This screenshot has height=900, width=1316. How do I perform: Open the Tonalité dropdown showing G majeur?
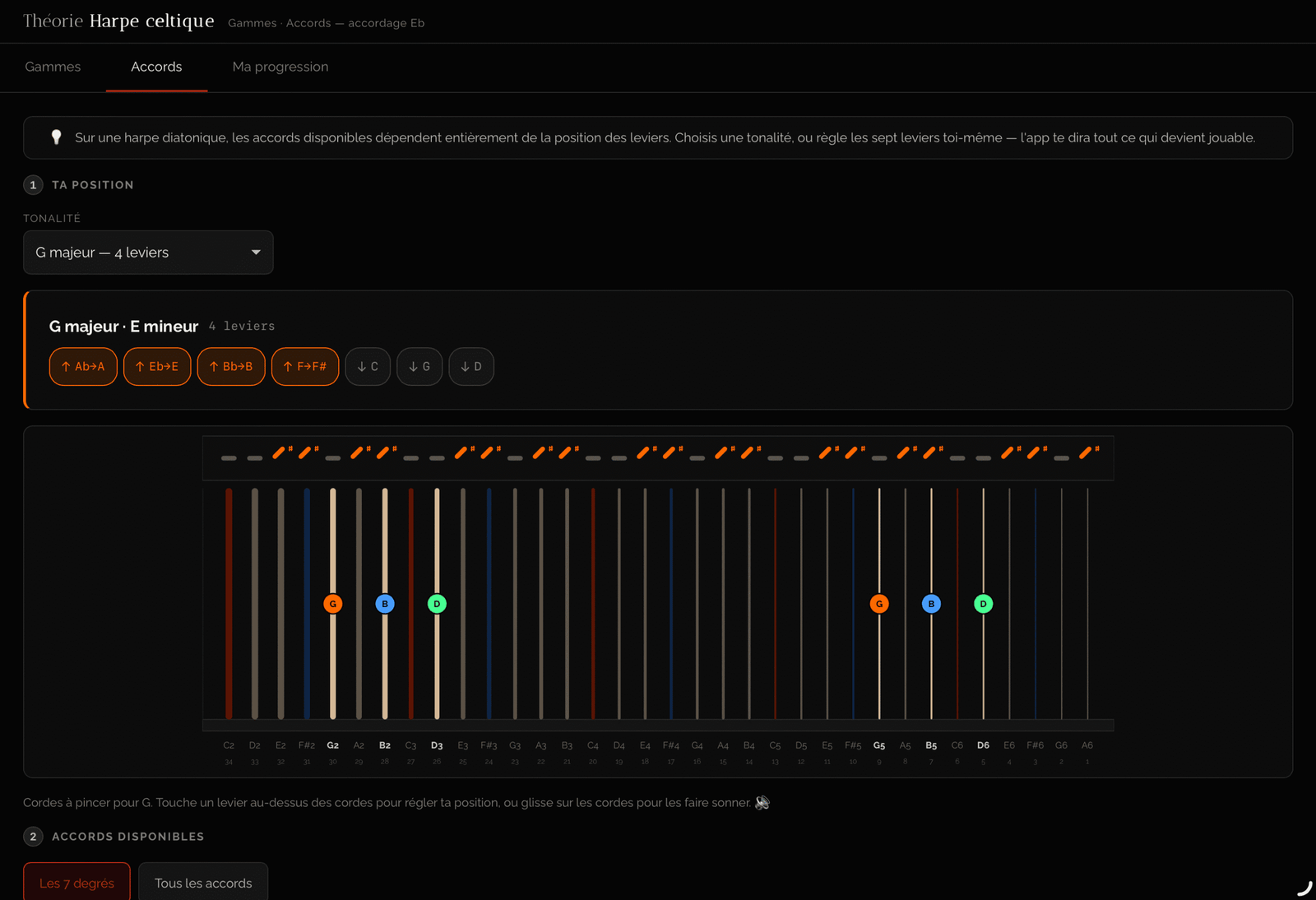[x=148, y=253]
